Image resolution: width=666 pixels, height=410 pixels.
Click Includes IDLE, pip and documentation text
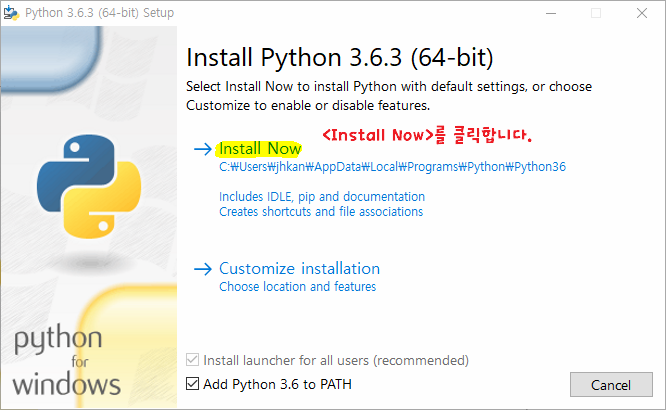(322, 197)
